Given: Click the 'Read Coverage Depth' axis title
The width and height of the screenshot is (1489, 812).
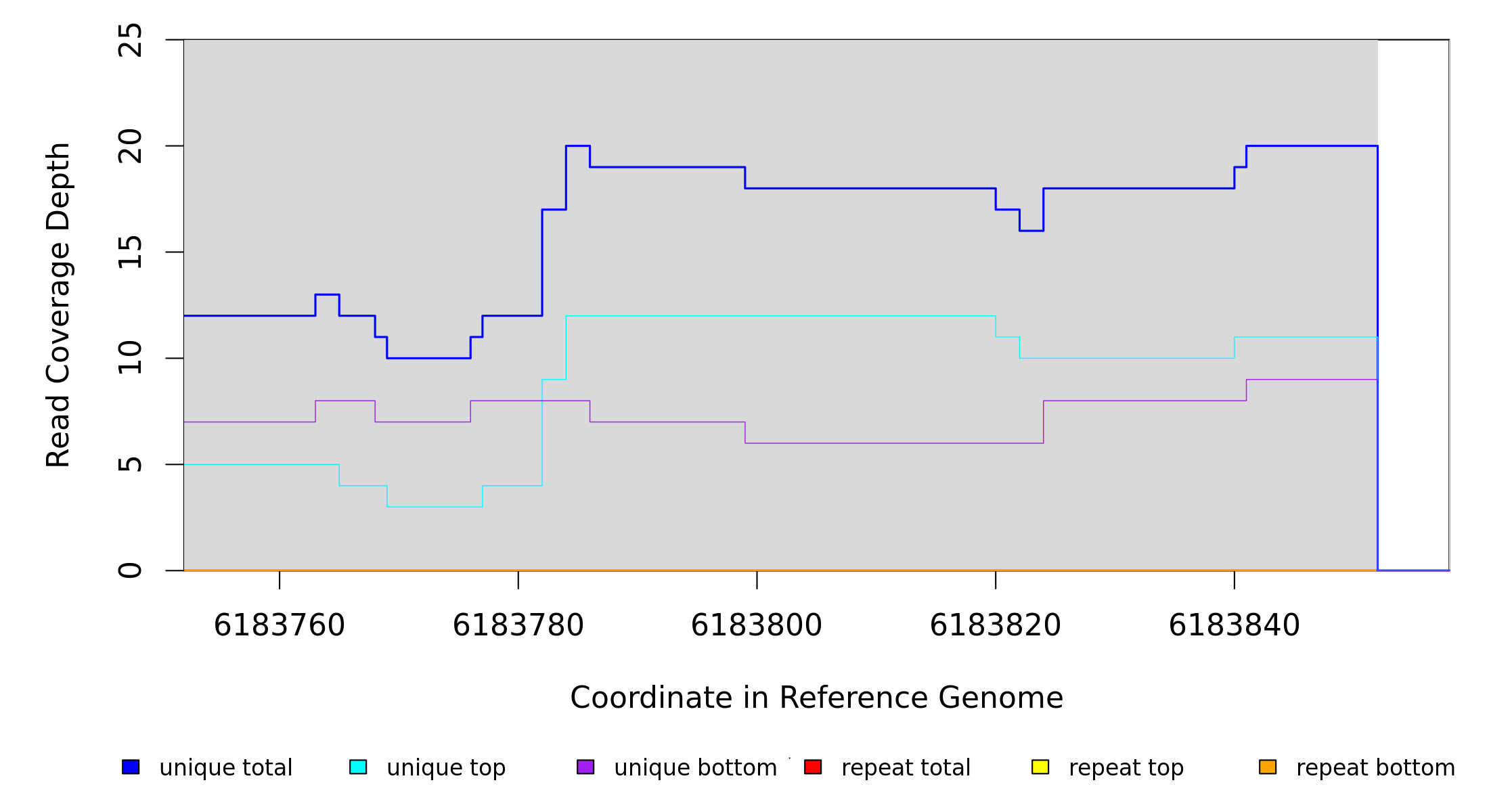Looking at the screenshot, I should (58, 304).
